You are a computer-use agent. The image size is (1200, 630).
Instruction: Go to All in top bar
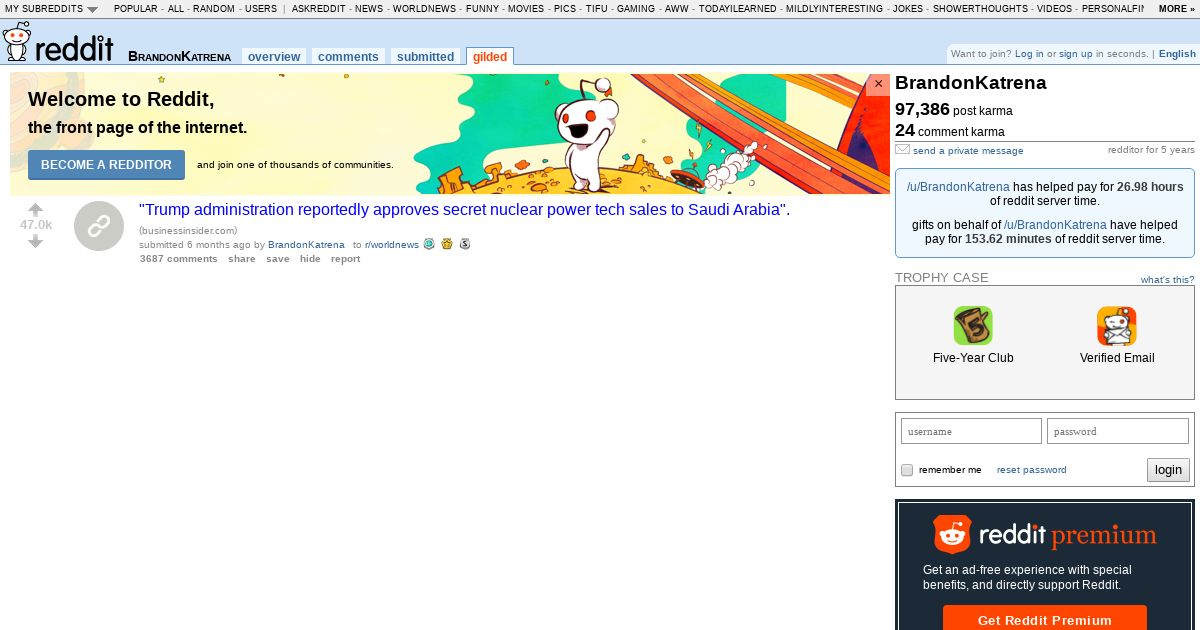pos(176,8)
